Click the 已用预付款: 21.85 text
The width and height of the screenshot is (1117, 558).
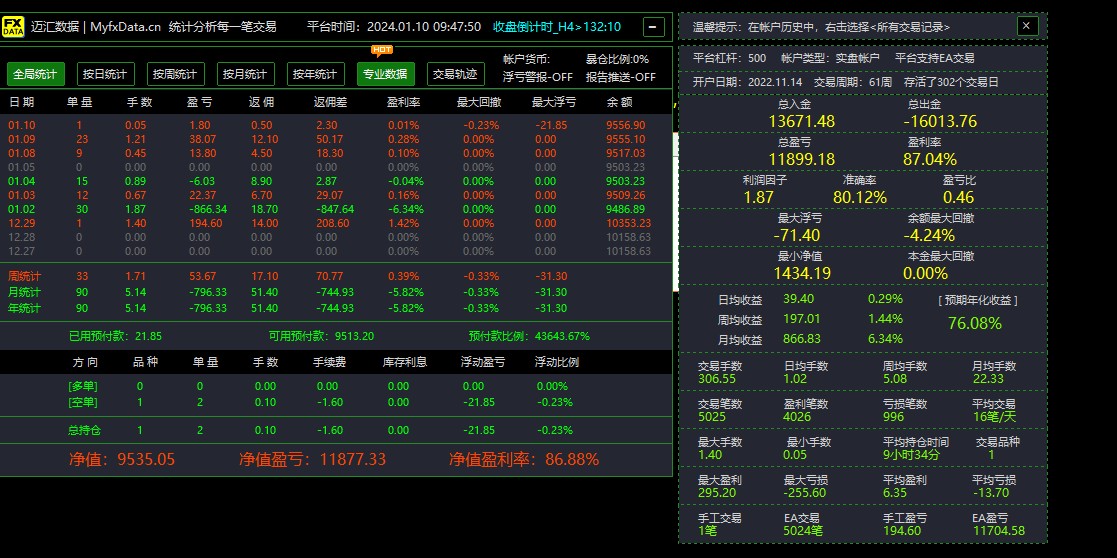[x=115, y=336]
